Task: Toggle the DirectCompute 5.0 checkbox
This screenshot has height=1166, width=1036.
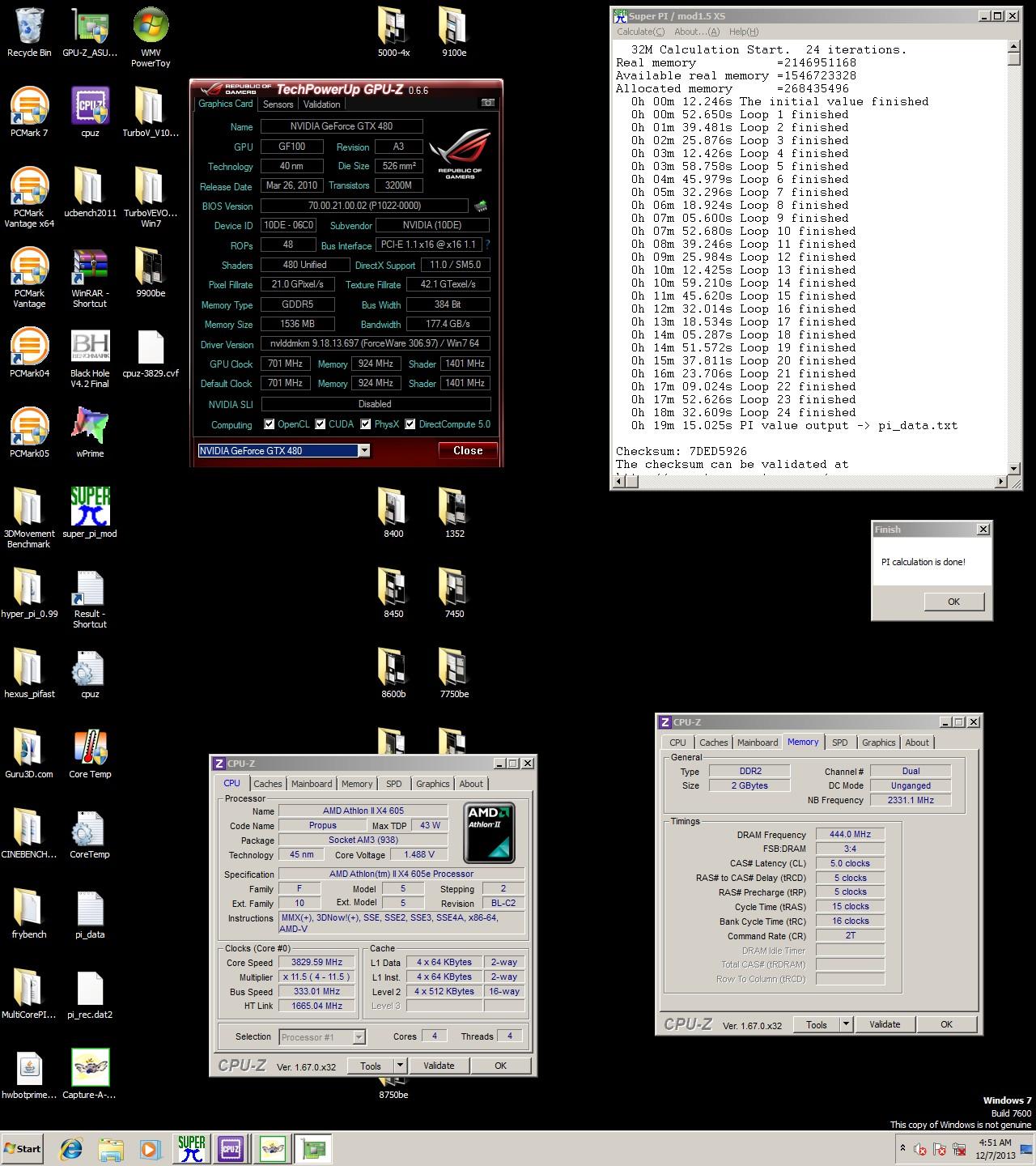Action: pyautogui.click(x=410, y=424)
